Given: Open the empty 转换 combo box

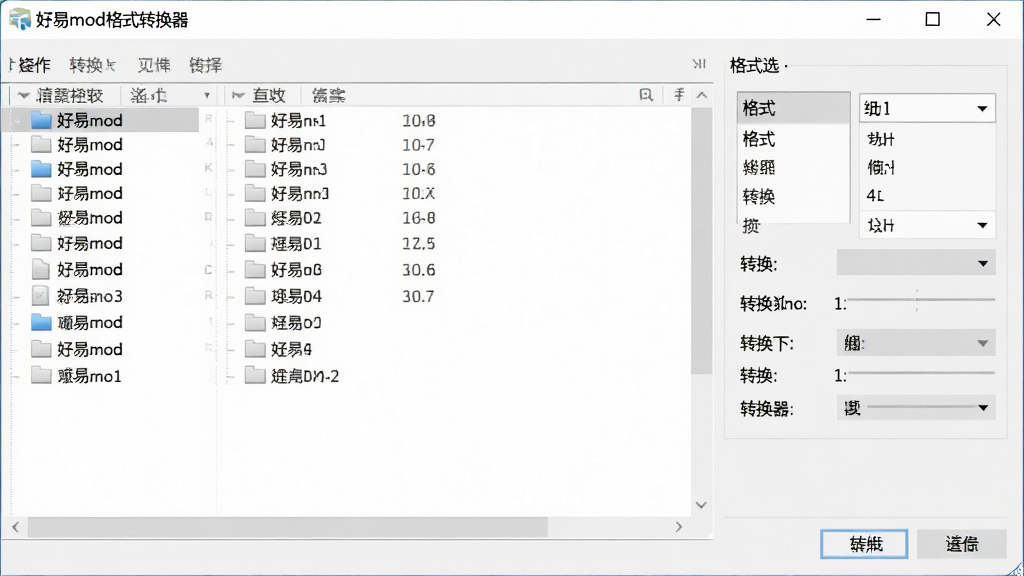Looking at the screenshot, I should 916,263.
